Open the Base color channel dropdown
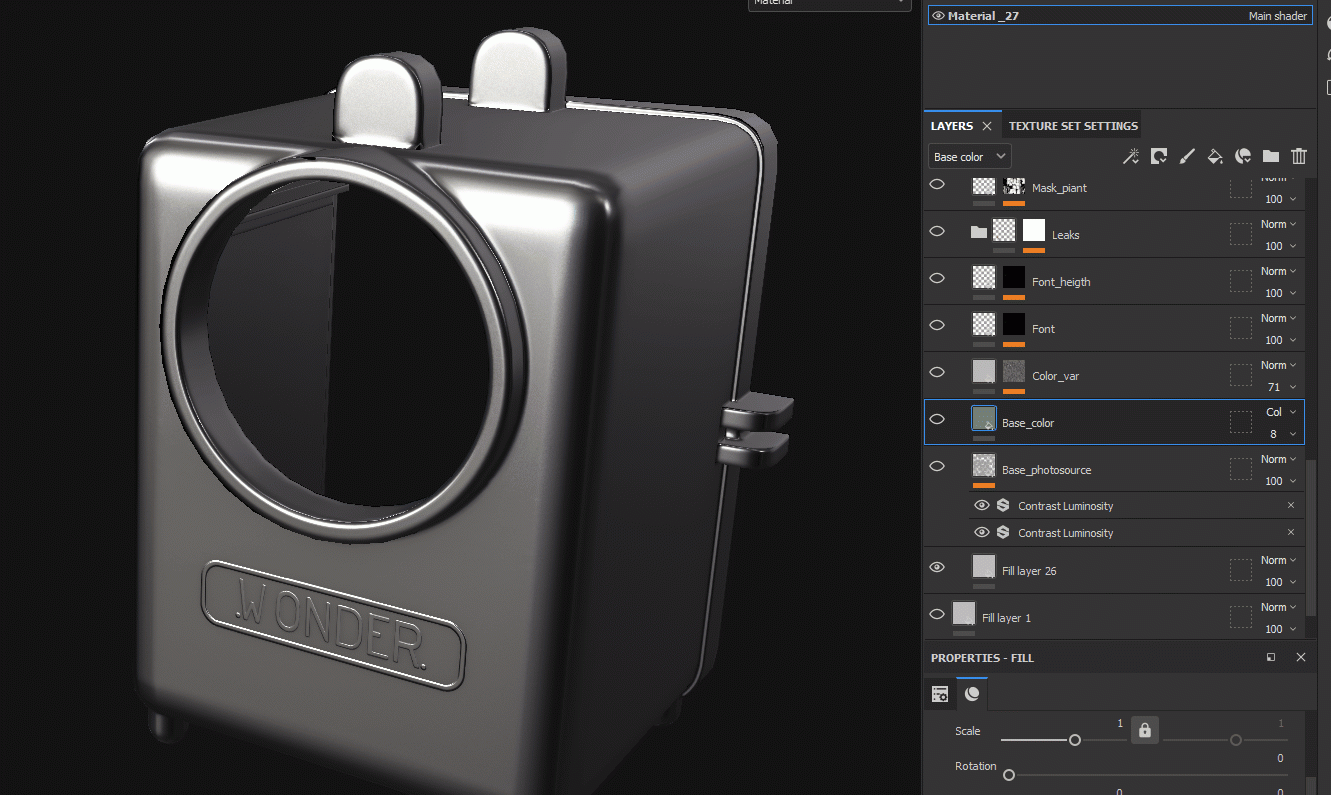The height and width of the screenshot is (795, 1331). 969,157
